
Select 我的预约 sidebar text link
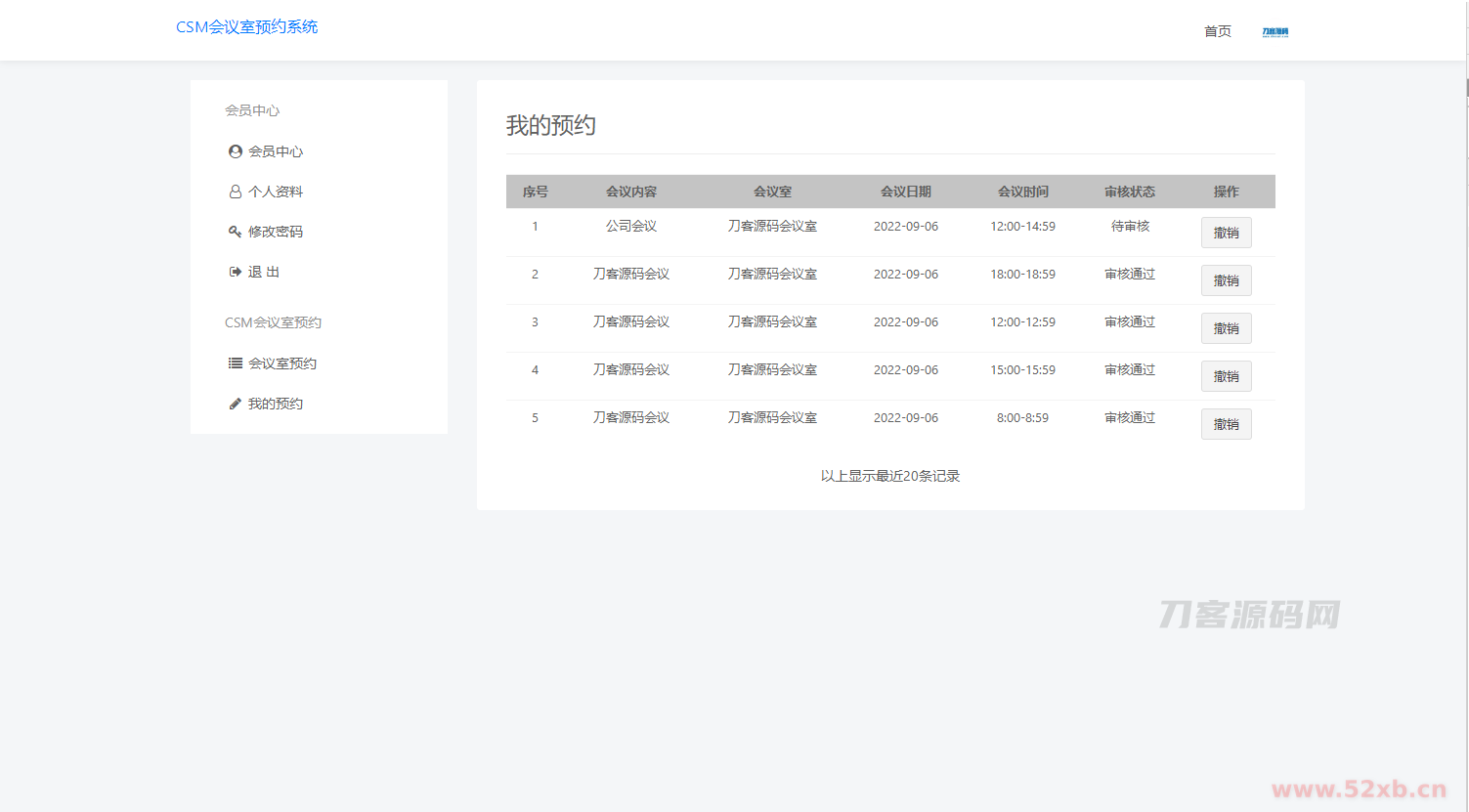click(x=276, y=404)
